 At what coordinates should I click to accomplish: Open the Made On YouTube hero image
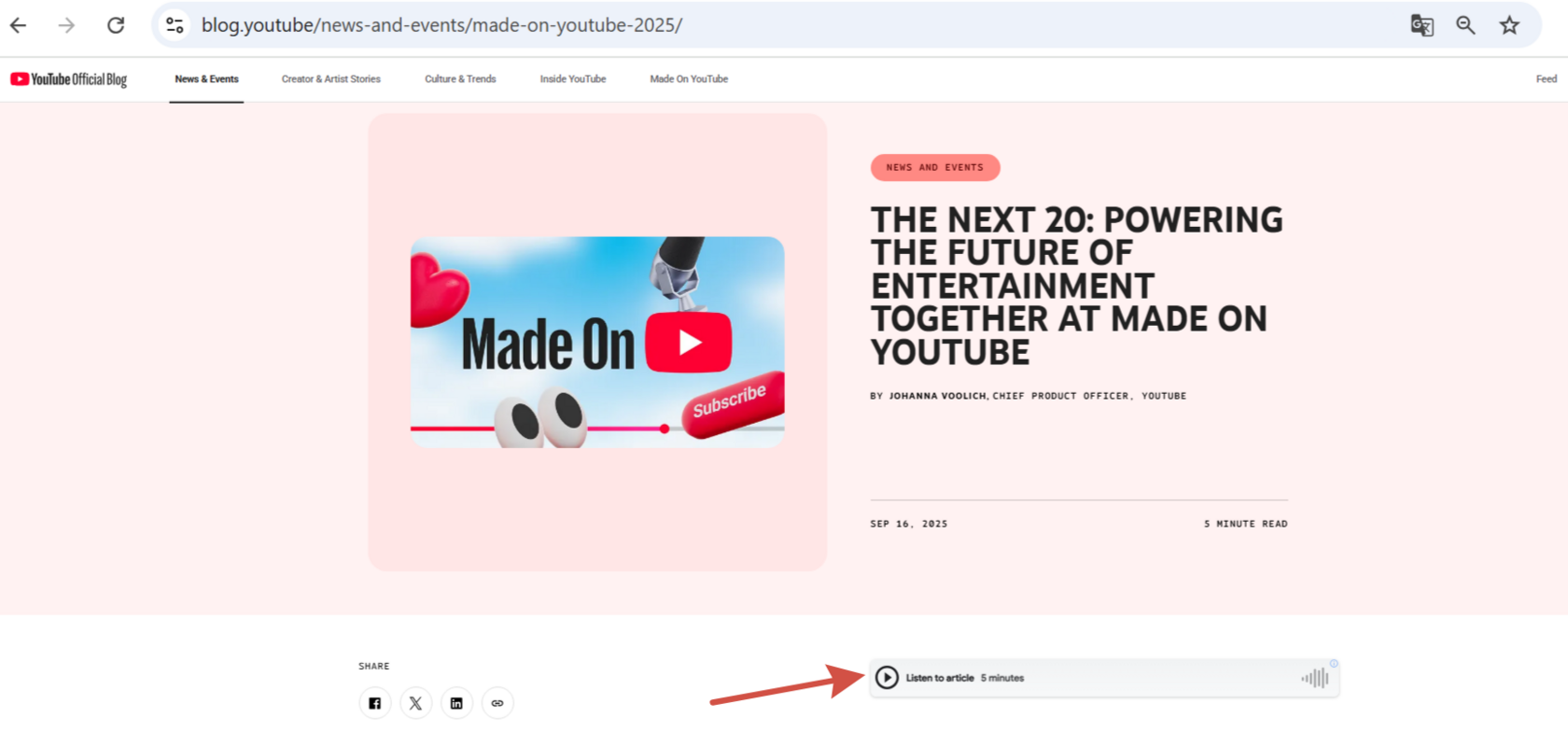(x=597, y=342)
